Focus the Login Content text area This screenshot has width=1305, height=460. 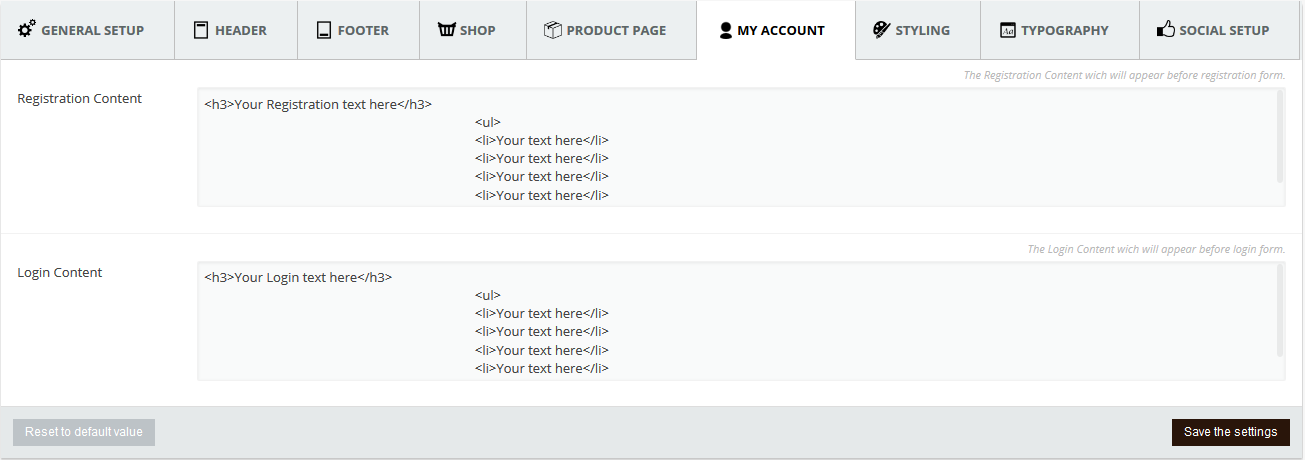(741, 321)
